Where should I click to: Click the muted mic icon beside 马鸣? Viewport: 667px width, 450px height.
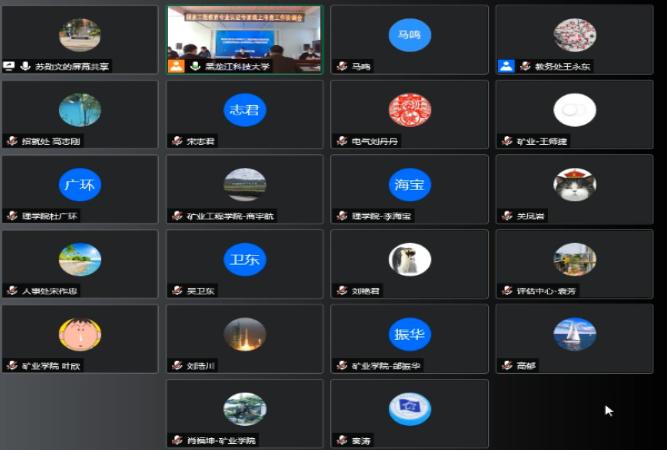click(x=341, y=67)
